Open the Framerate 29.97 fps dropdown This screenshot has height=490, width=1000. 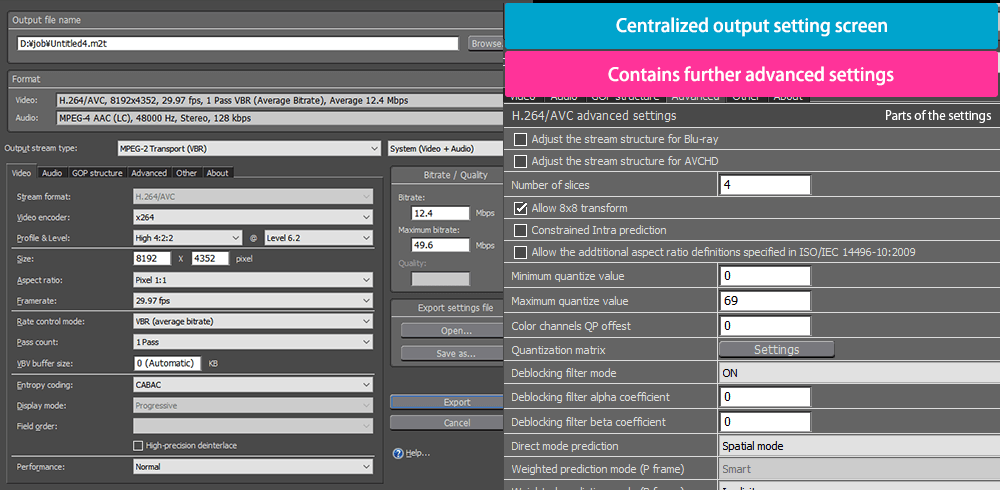coord(253,301)
